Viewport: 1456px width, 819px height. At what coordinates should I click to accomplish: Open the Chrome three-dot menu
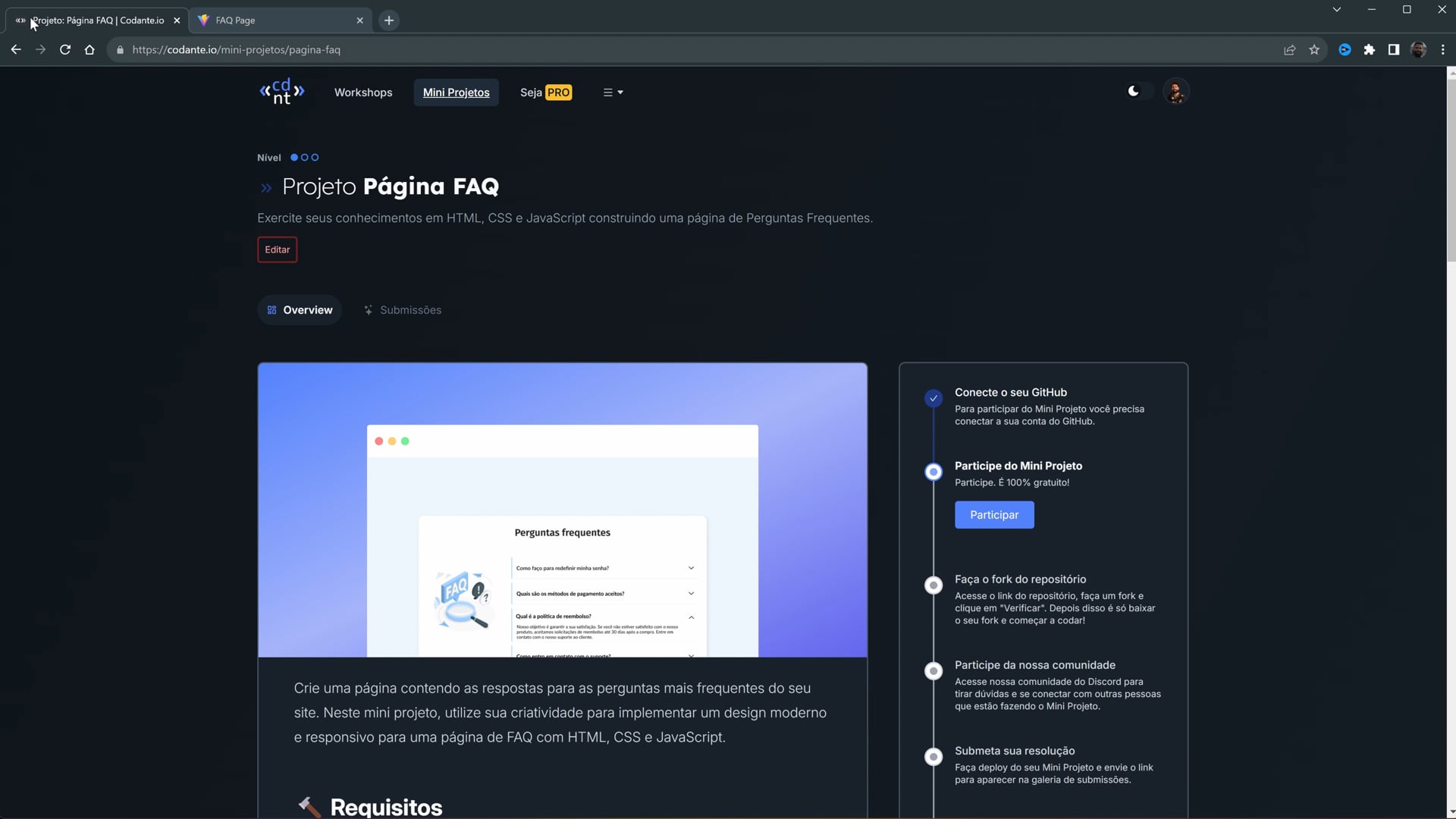point(1442,50)
